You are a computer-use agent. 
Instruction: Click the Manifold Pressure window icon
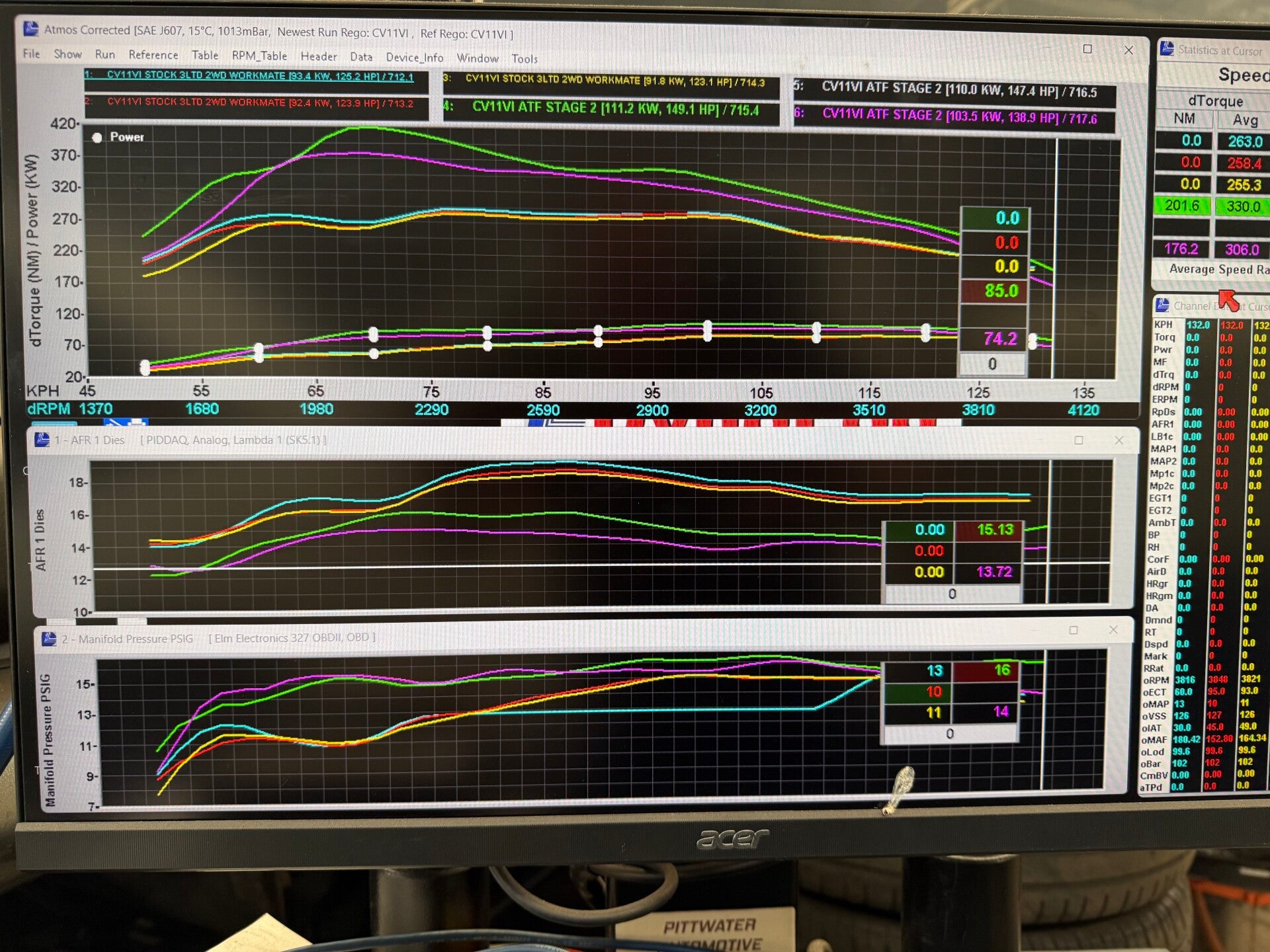tap(49, 639)
